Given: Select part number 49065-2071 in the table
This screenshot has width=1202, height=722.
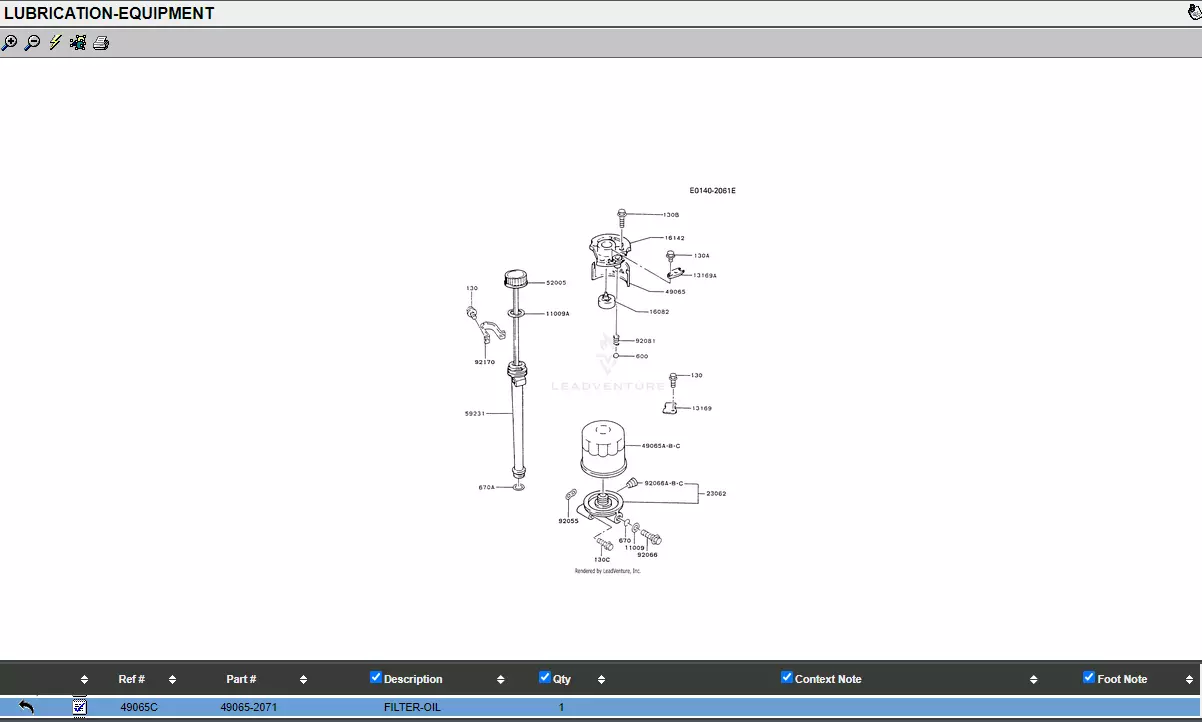Looking at the screenshot, I should pyautogui.click(x=249, y=708).
